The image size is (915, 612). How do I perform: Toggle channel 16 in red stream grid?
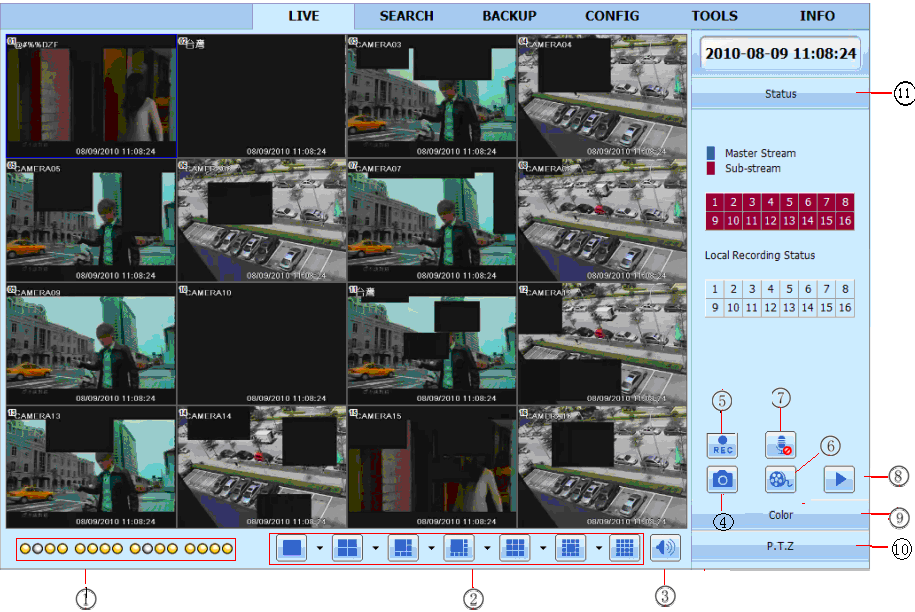[x=845, y=221]
